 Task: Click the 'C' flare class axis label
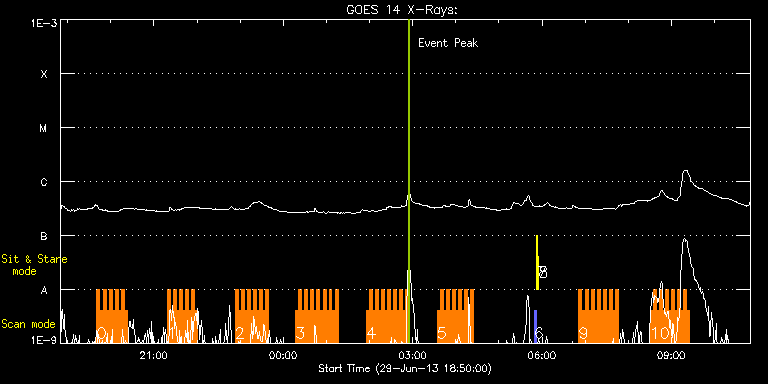coord(44,182)
